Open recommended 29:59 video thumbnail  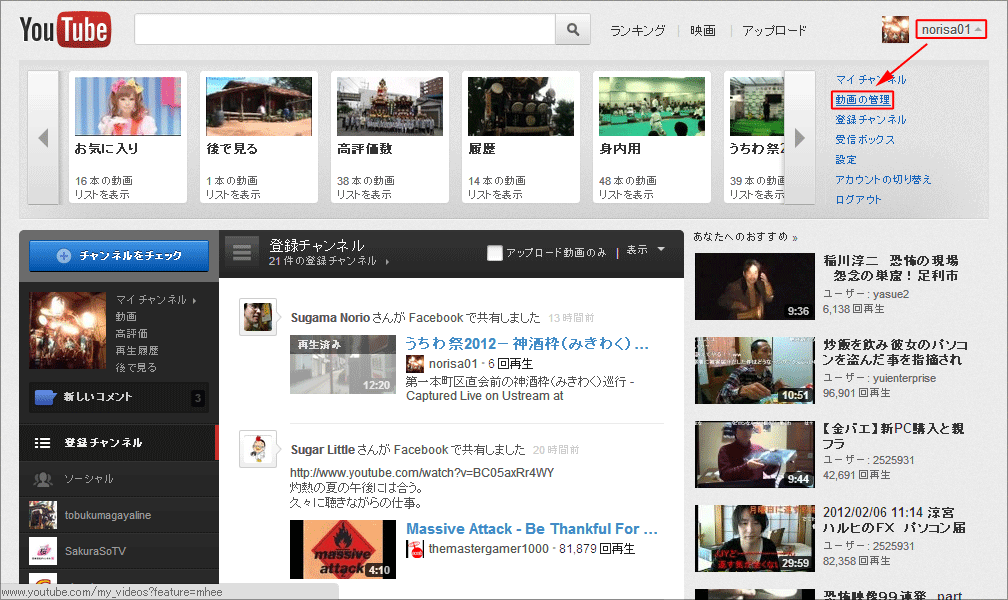coord(755,538)
